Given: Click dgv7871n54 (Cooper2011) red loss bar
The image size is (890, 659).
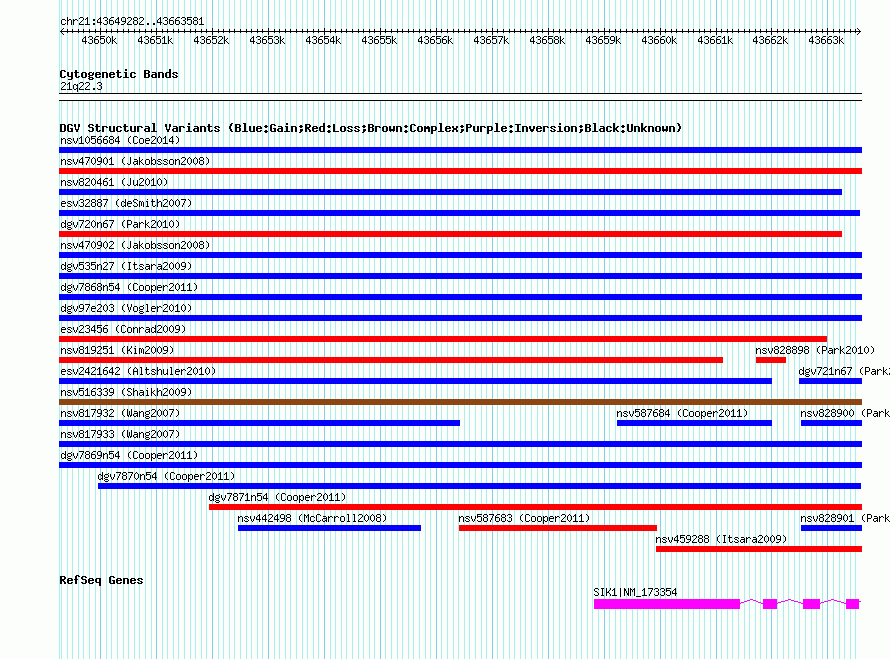Looking at the screenshot, I should tap(535, 507).
